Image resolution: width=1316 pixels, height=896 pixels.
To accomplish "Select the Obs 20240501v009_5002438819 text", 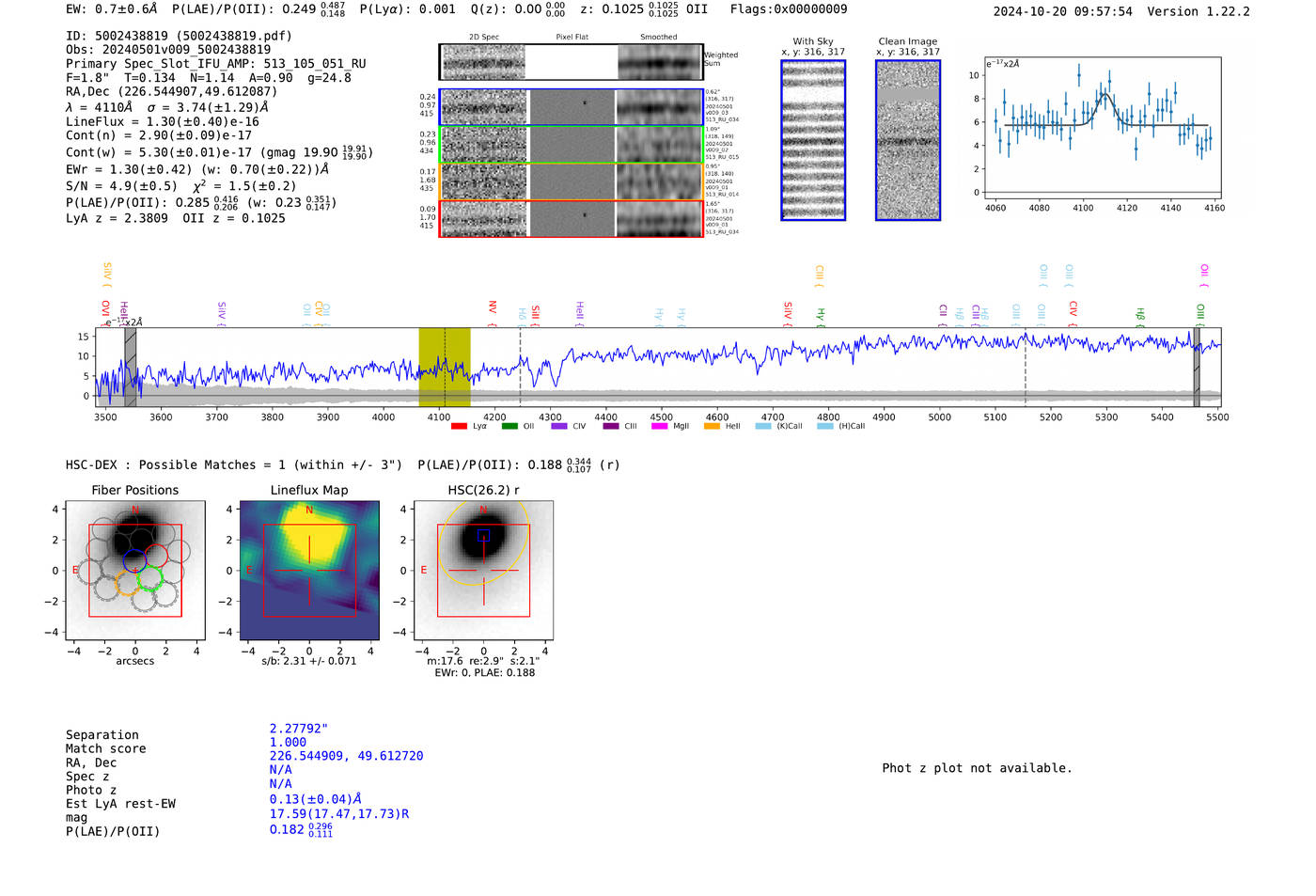I will [168, 50].
